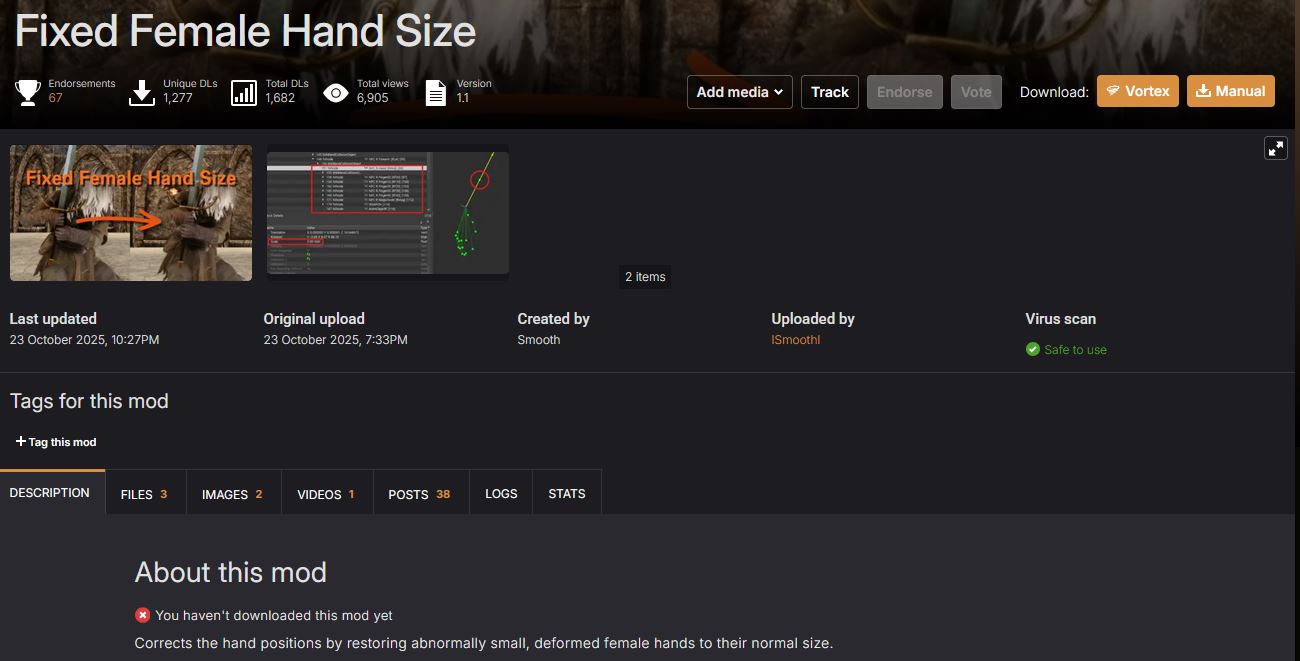Image resolution: width=1300 pixels, height=661 pixels.
Task: Click the mod title Fixed Female Hand Size
Action: tap(245, 32)
